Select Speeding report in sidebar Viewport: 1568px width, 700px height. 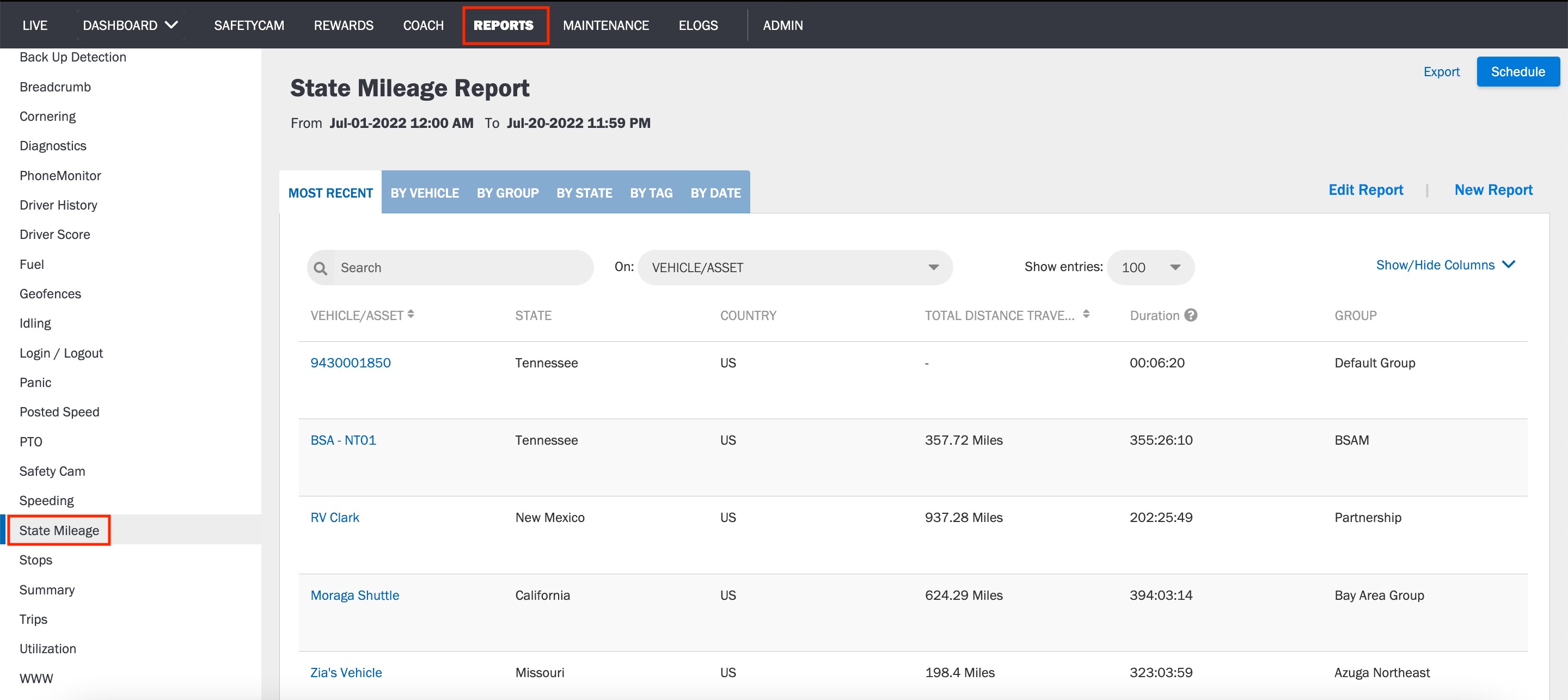point(46,500)
